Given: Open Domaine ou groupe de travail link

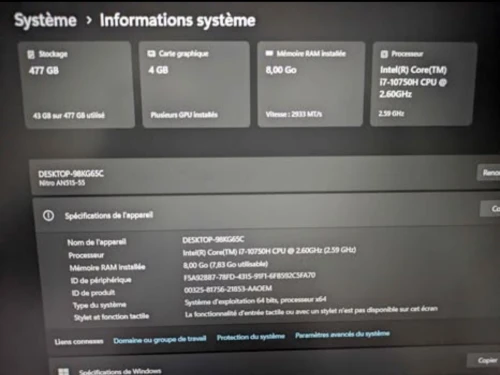Looking at the screenshot, I should point(160,340).
